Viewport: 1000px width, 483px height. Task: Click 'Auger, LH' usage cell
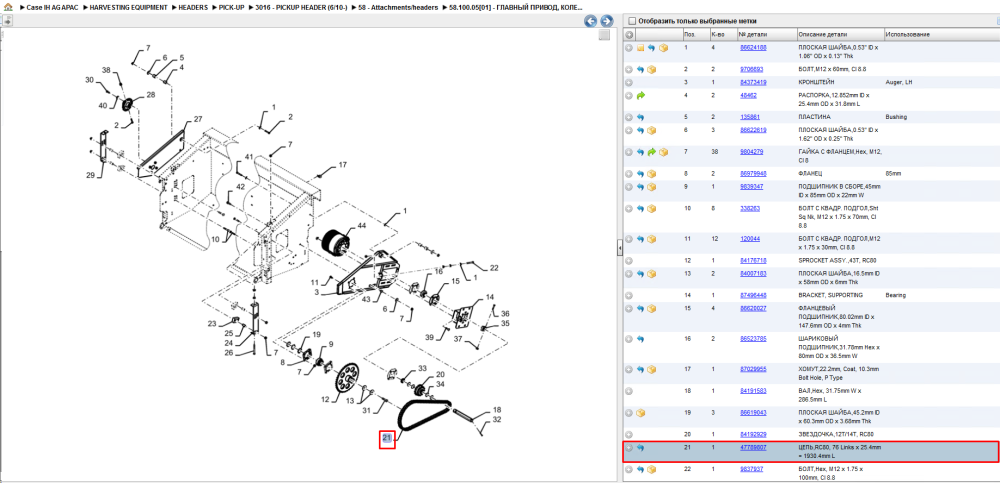pyautogui.click(x=898, y=82)
